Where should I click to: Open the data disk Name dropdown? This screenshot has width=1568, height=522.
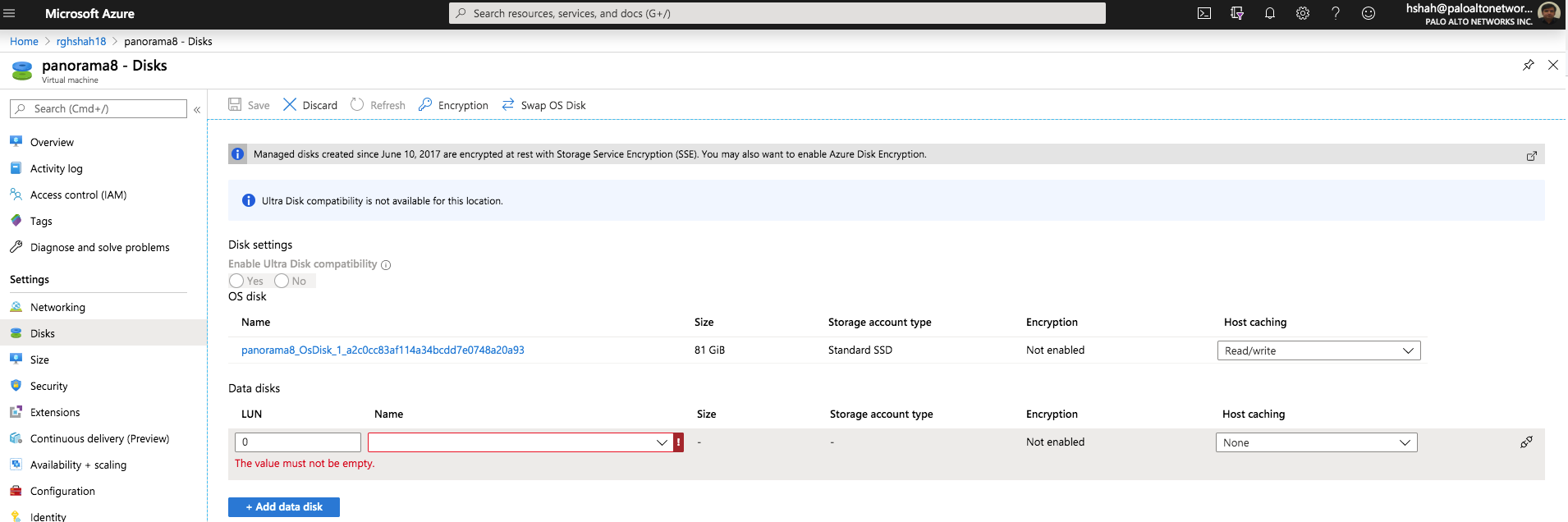click(520, 442)
